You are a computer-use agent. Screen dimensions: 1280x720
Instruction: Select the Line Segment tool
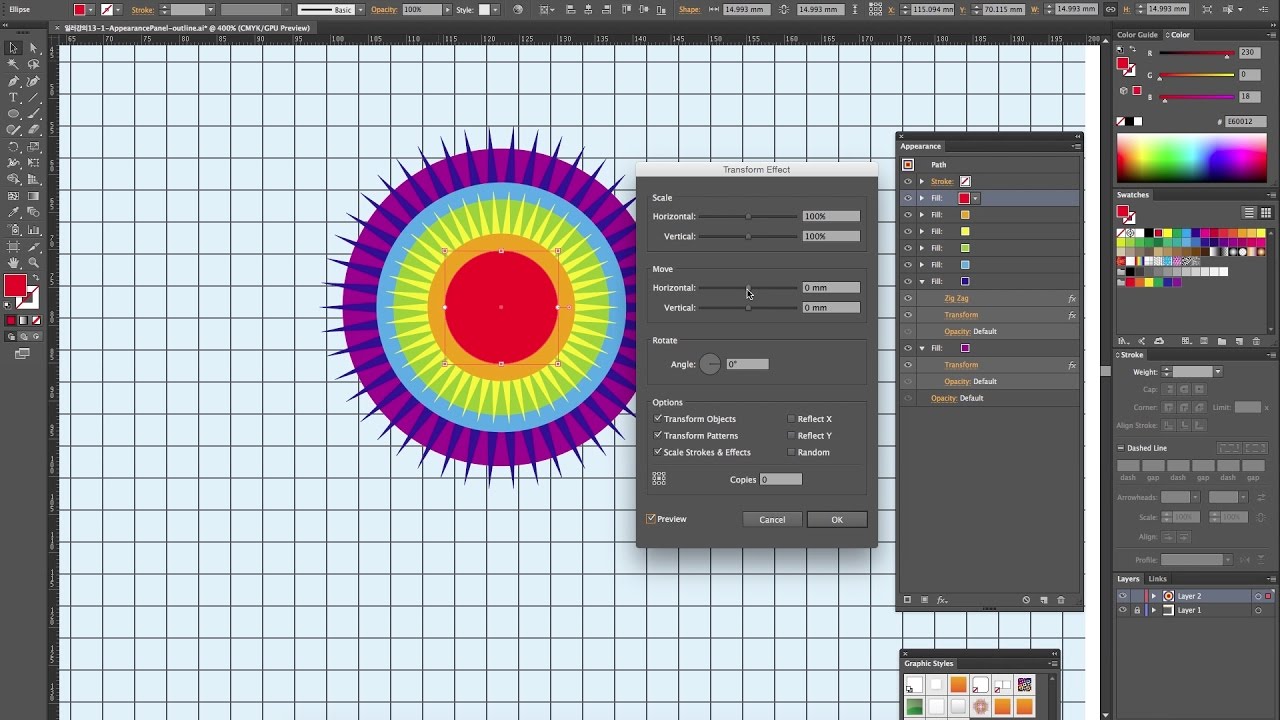[33, 97]
